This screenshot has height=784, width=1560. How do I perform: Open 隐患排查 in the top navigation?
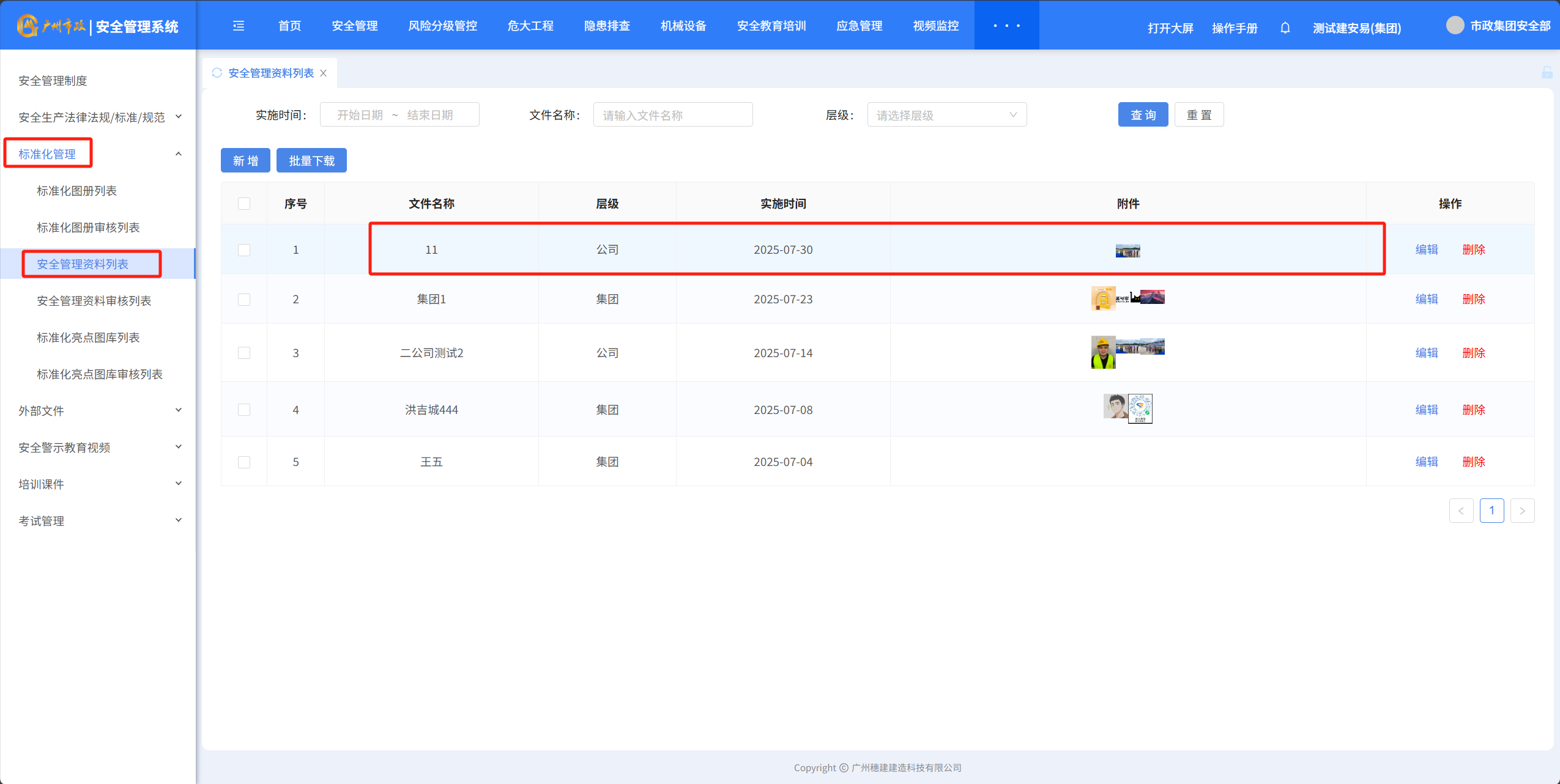pos(606,26)
